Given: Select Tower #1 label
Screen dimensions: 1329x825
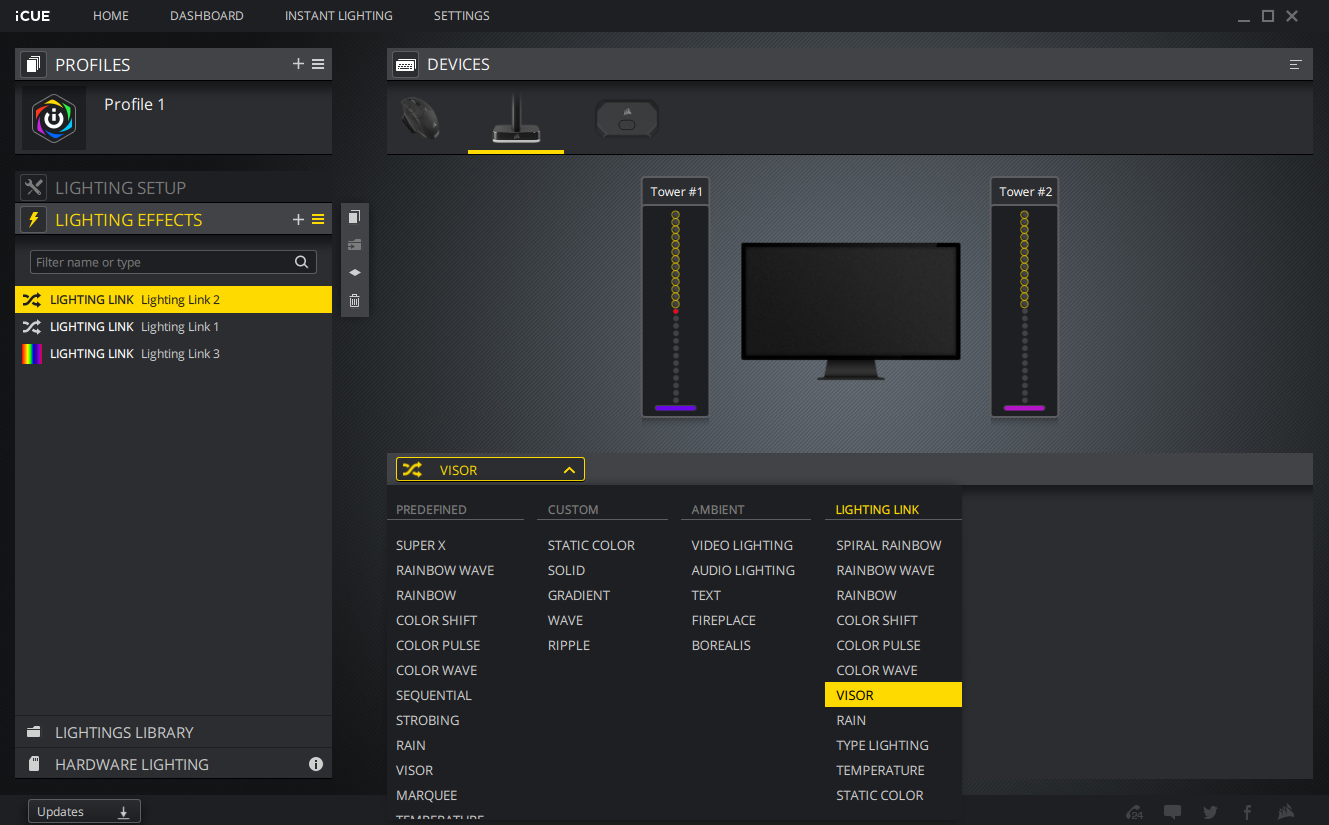Looking at the screenshot, I should pyautogui.click(x=676, y=191).
